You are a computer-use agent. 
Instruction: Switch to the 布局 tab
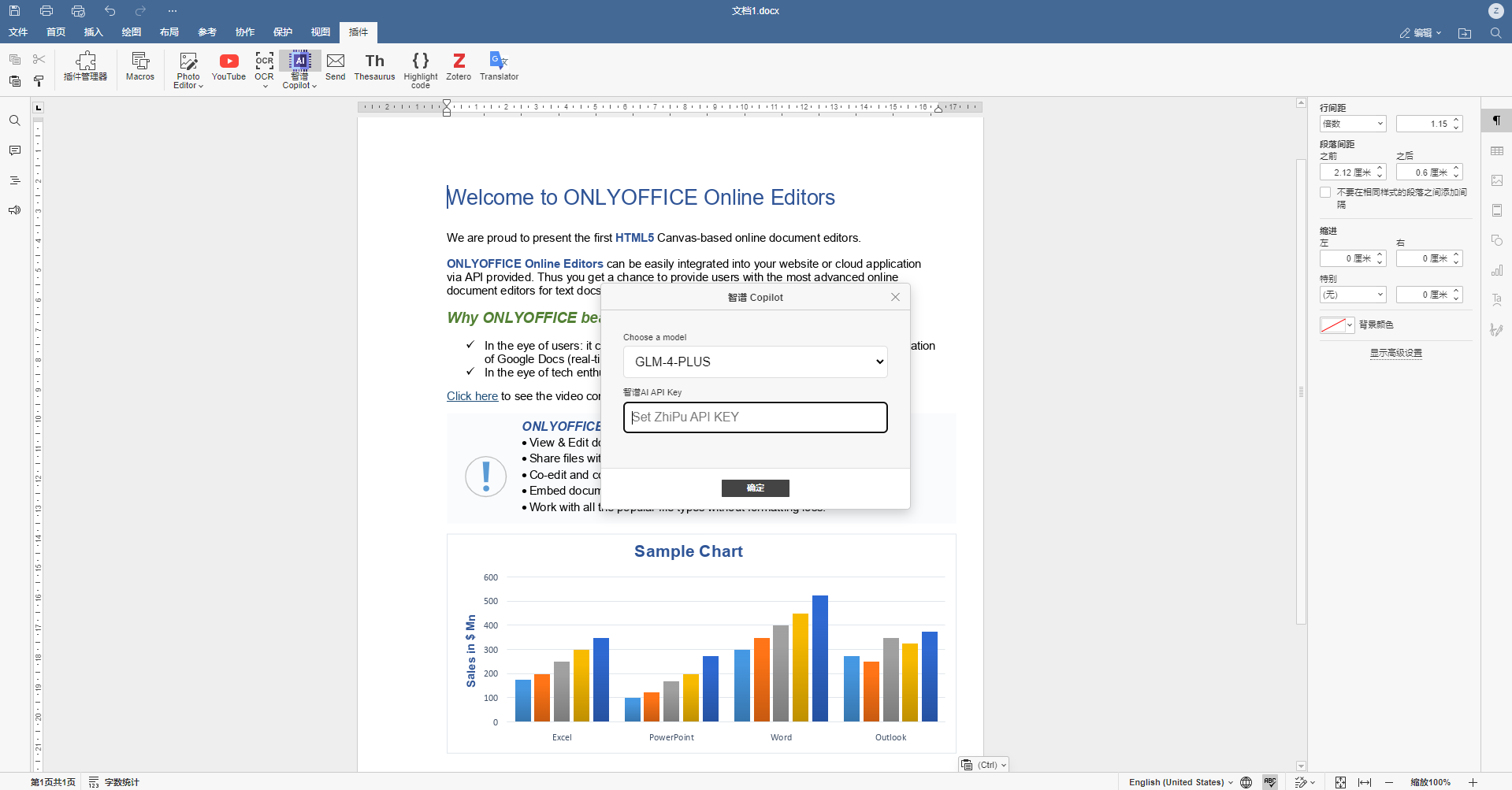click(x=169, y=32)
